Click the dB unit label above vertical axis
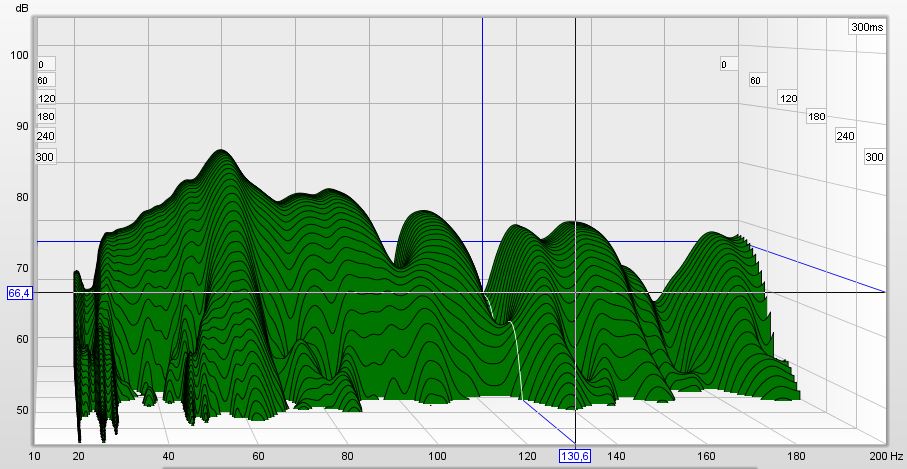The height and width of the screenshot is (469, 907). (x=21, y=8)
